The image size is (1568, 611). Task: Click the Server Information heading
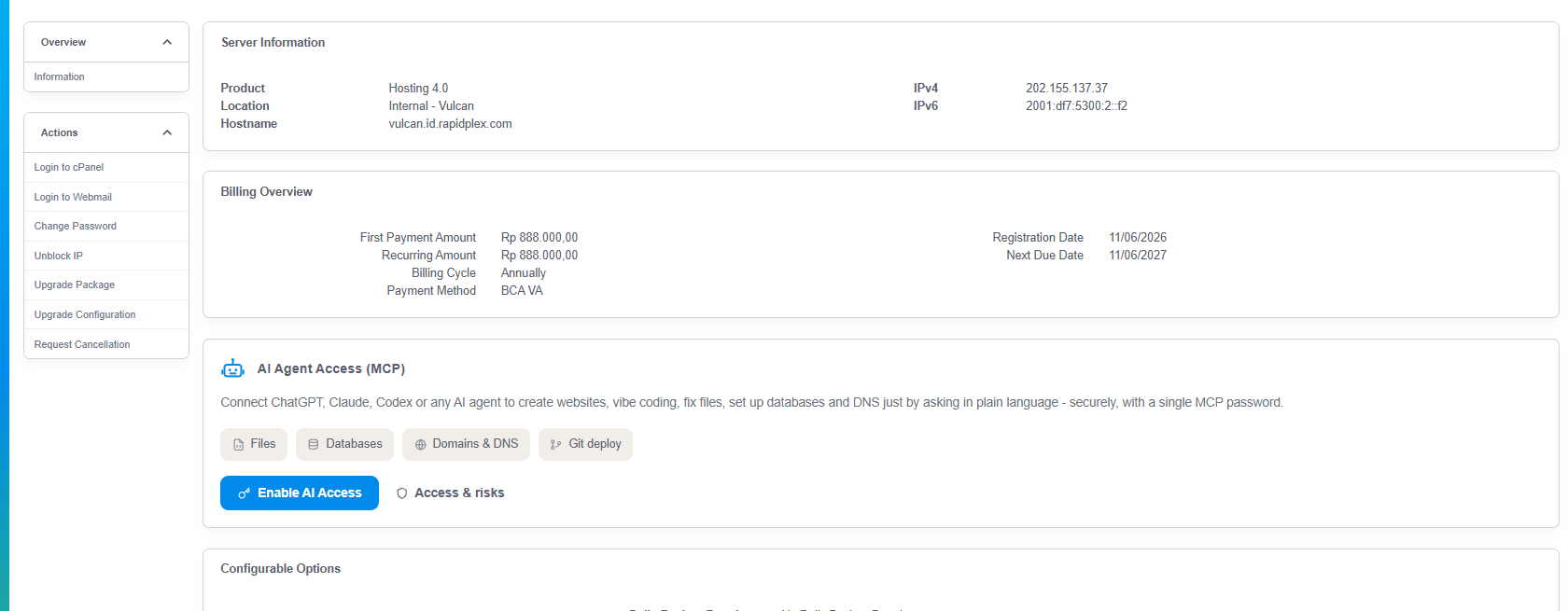coord(273,43)
